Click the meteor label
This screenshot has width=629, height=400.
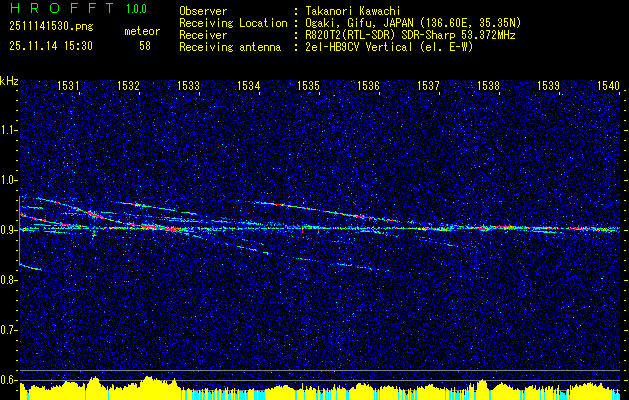click(142, 32)
